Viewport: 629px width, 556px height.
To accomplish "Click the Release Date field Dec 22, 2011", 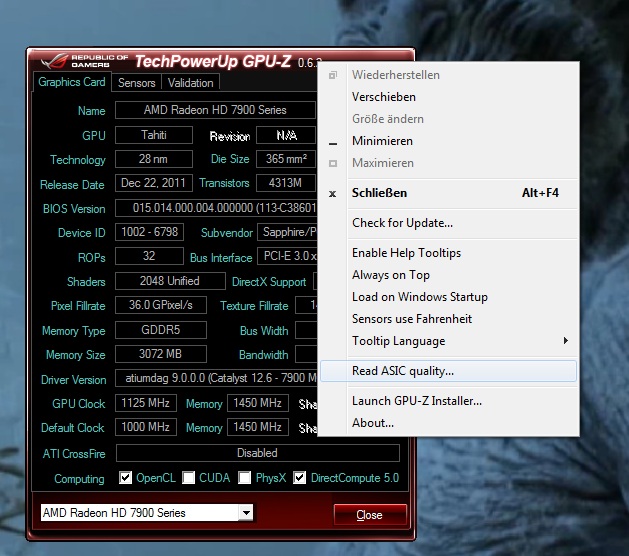I will 154,183.
